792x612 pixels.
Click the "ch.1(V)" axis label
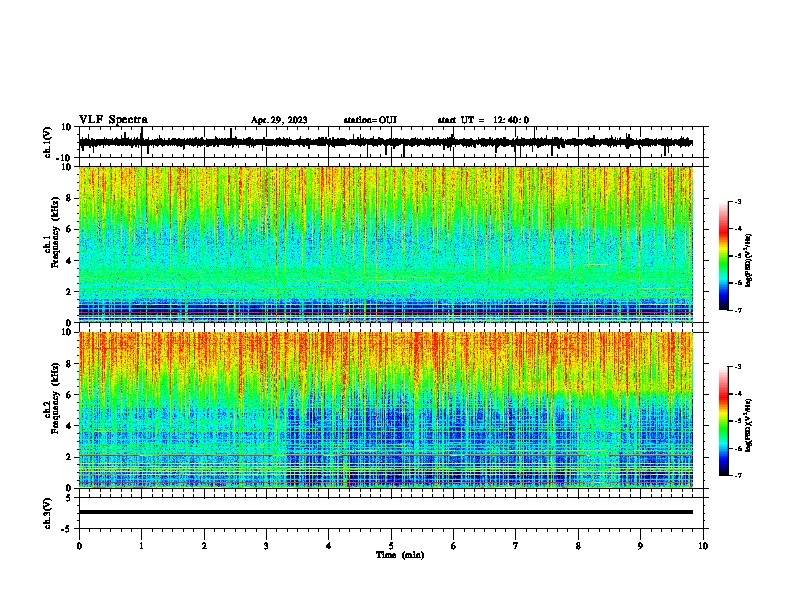coord(48,142)
